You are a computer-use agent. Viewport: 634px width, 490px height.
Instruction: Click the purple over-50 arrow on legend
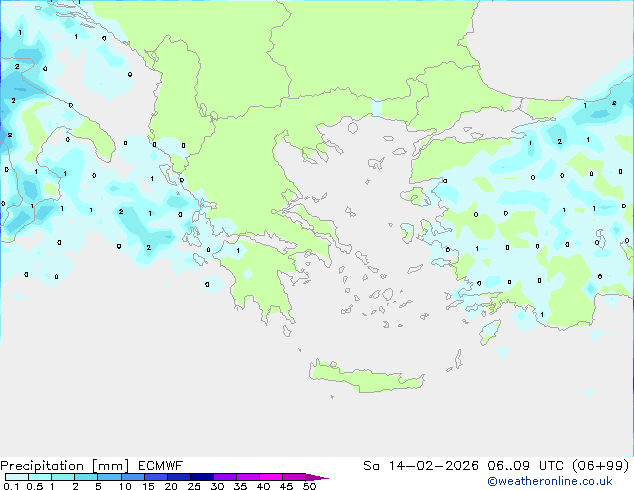pyautogui.click(x=317, y=477)
